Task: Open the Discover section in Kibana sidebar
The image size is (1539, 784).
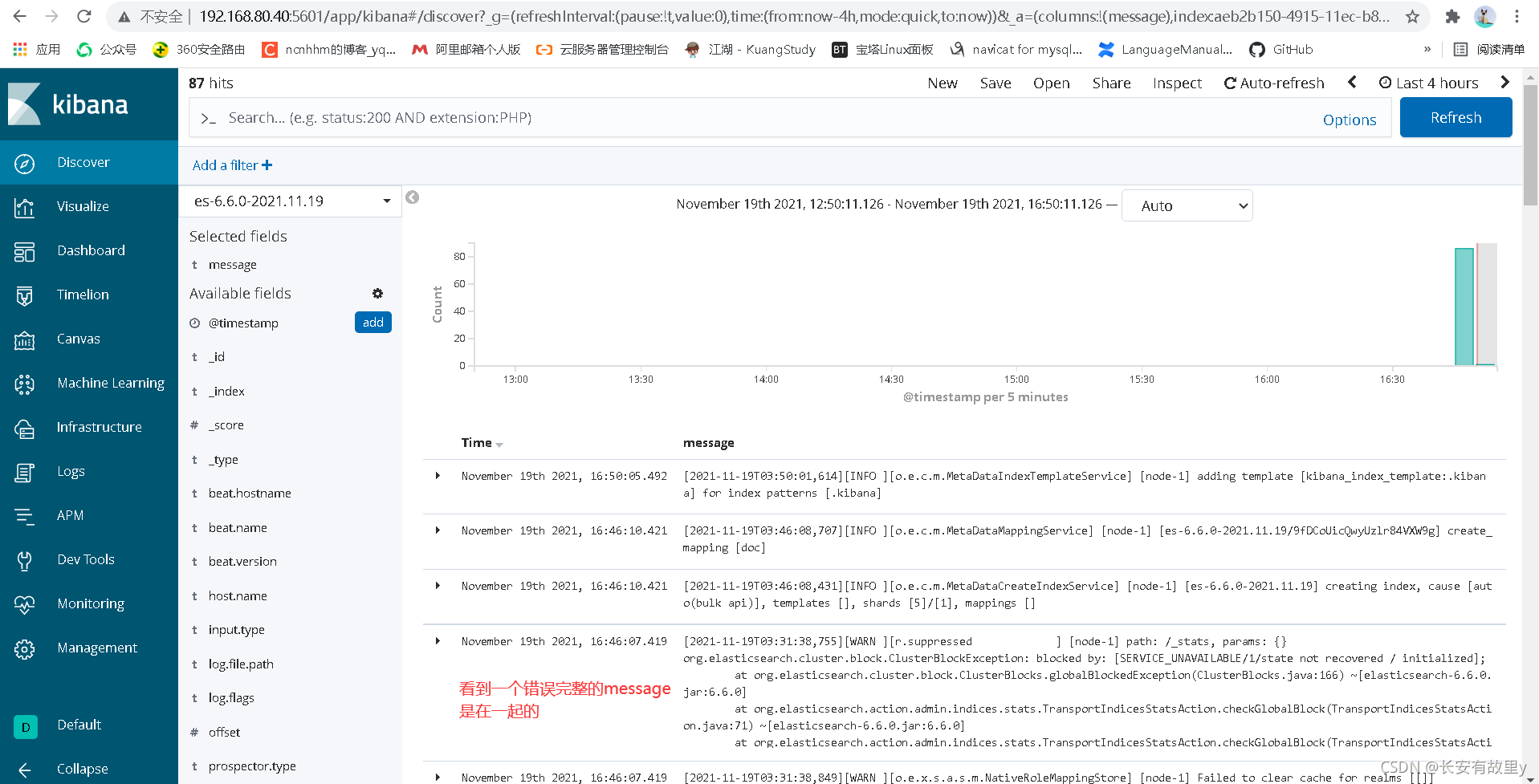Action: (88, 163)
